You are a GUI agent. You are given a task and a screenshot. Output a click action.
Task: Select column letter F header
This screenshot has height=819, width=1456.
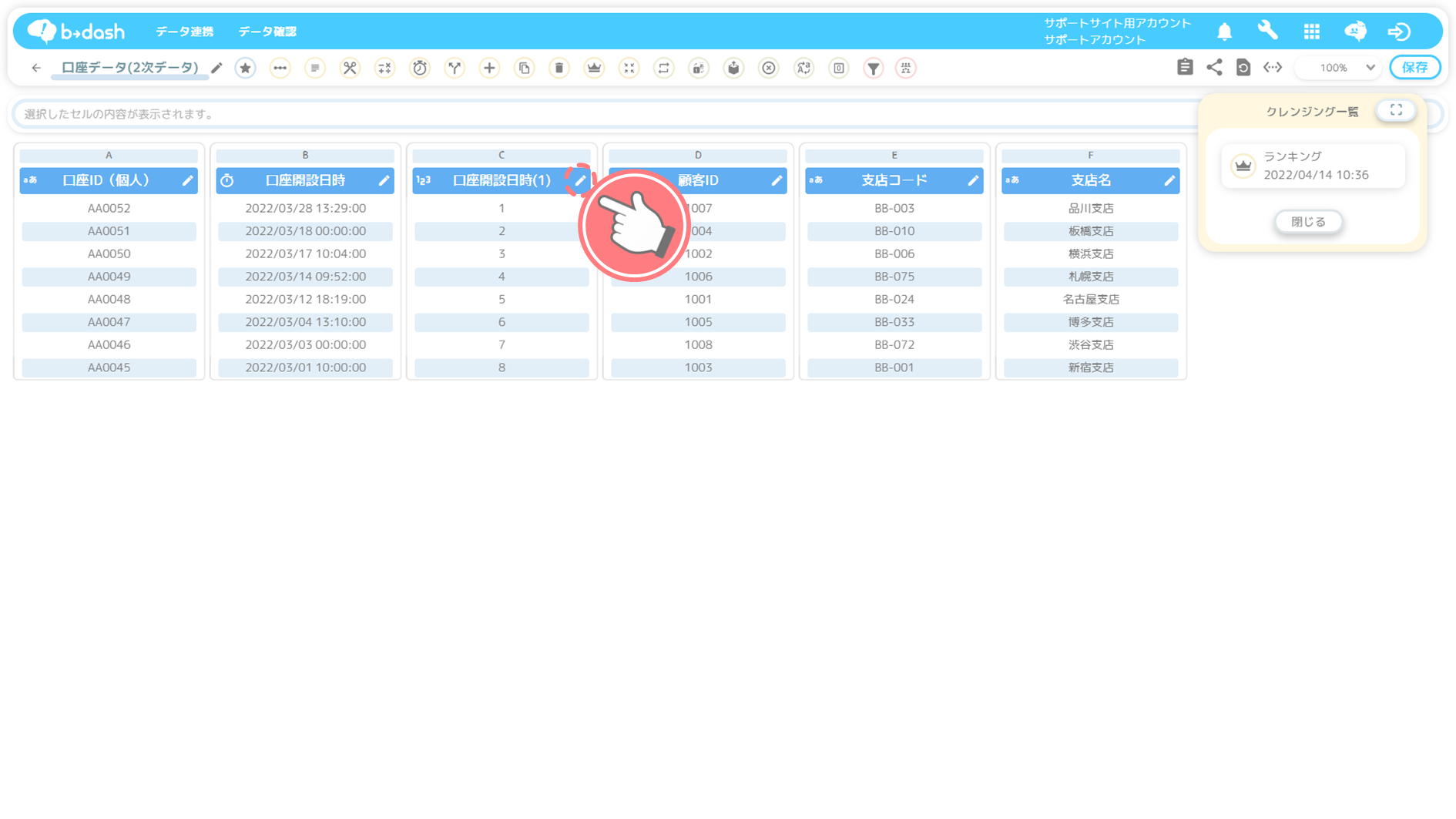pyautogui.click(x=1091, y=155)
